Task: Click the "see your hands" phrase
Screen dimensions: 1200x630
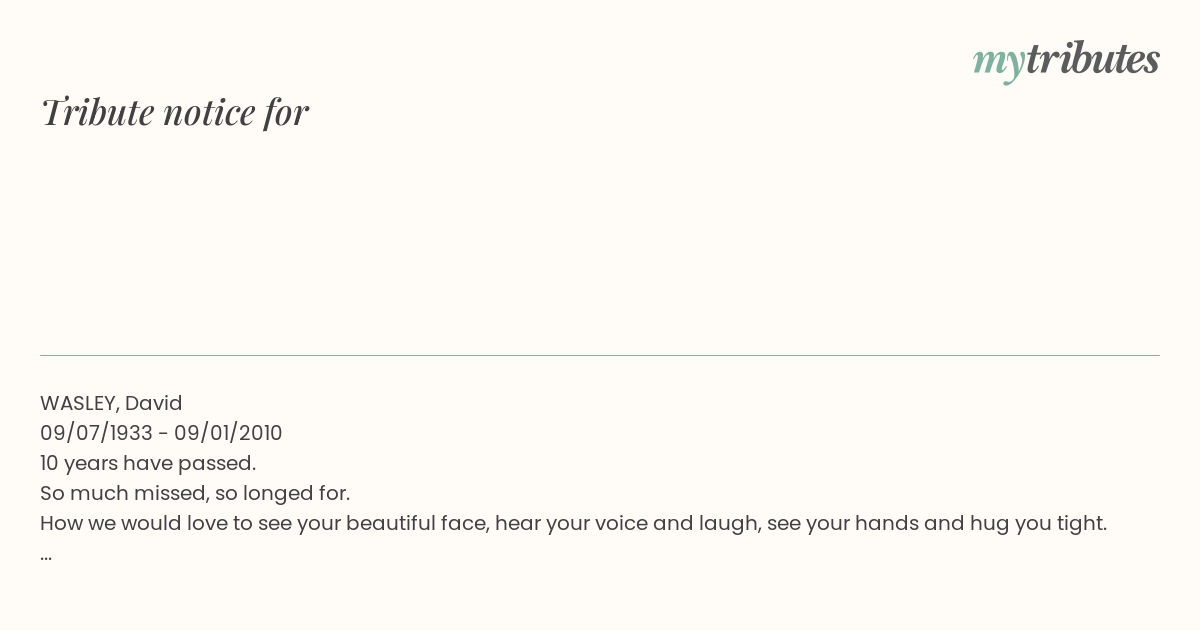Action: point(843,524)
